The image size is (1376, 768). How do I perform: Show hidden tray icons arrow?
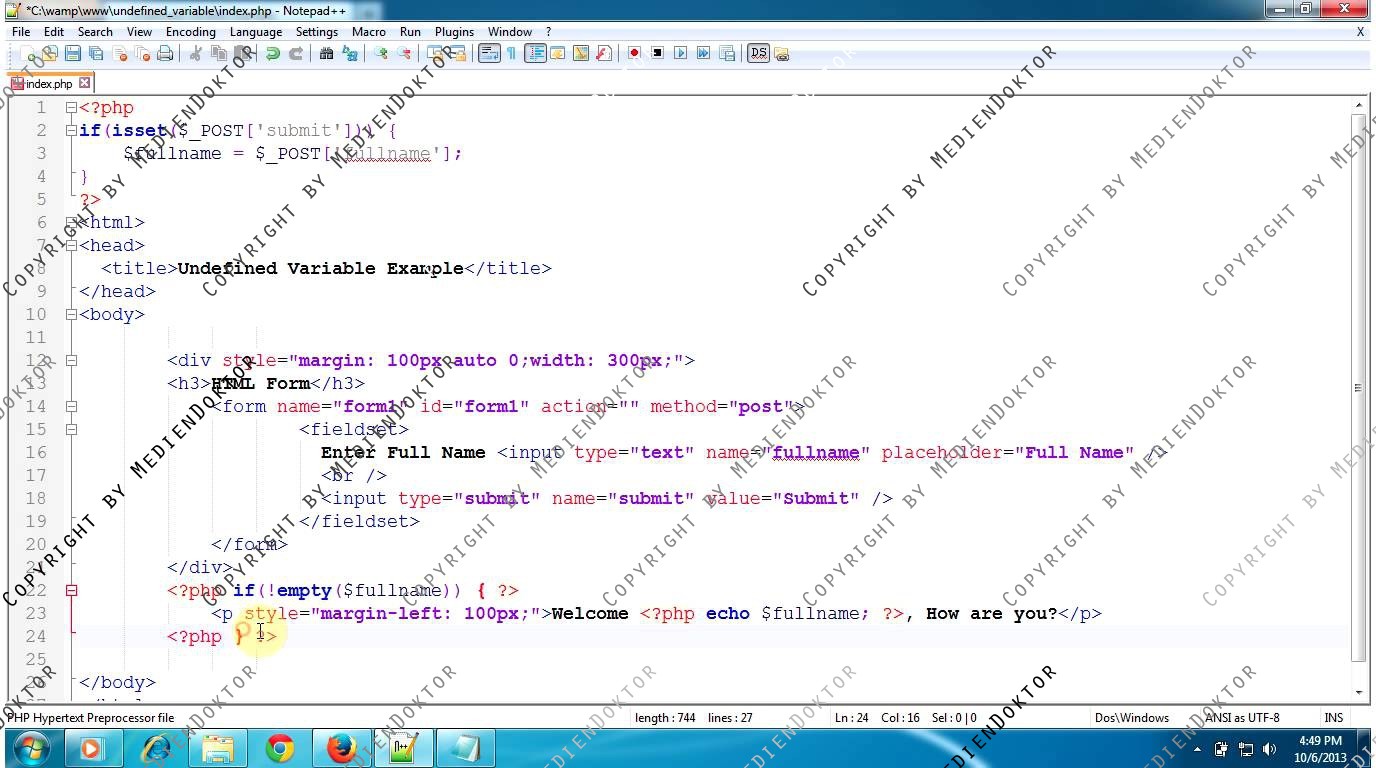pyautogui.click(x=1197, y=748)
